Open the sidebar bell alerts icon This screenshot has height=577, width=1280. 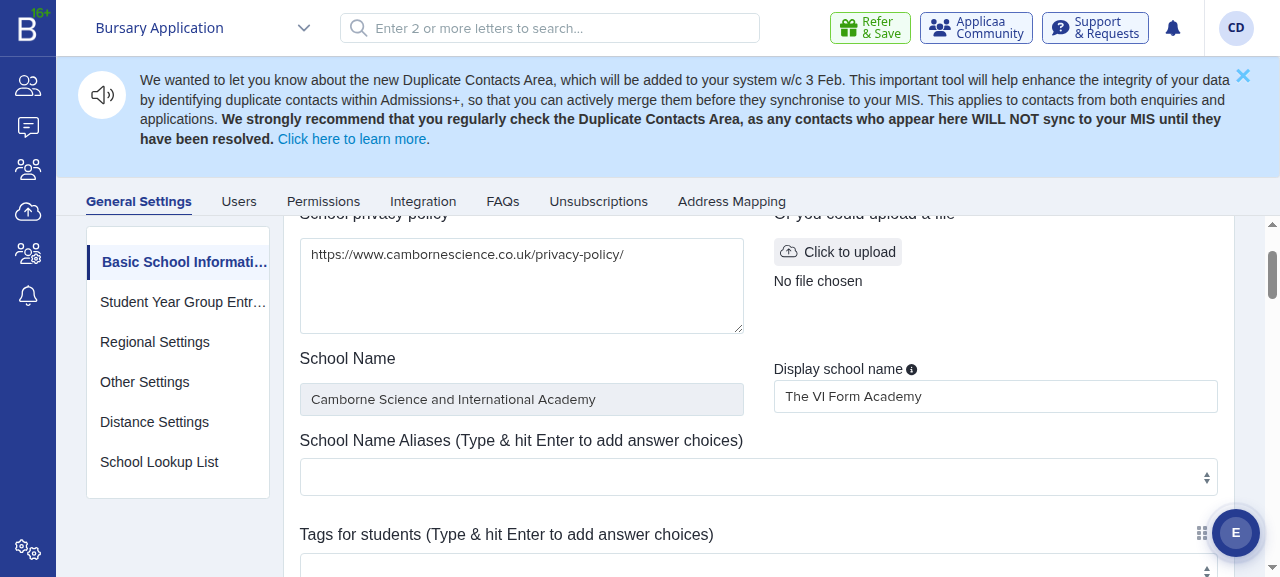coord(28,295)
